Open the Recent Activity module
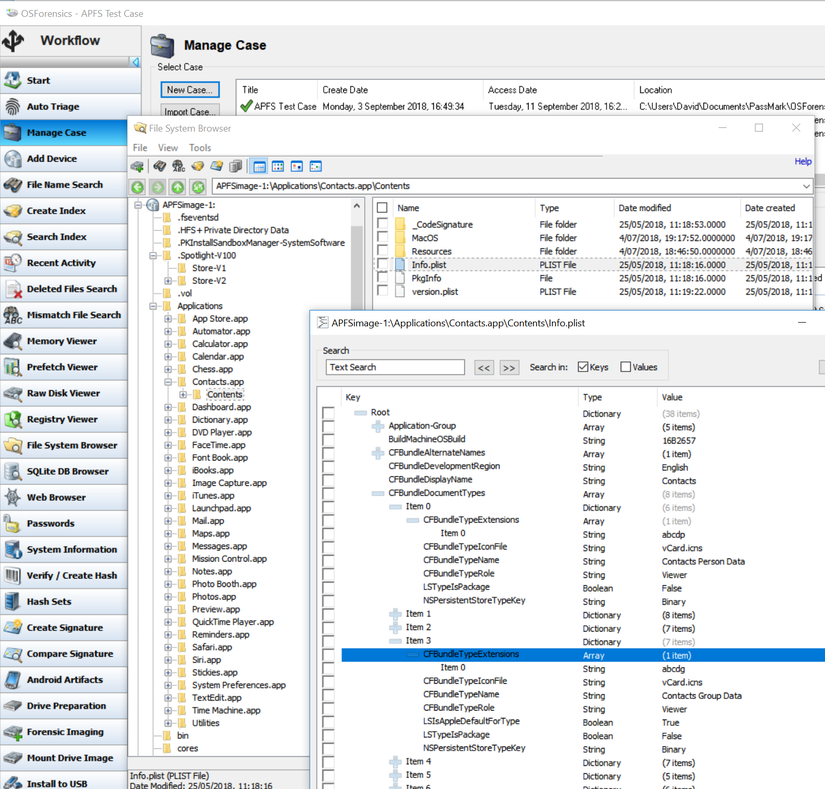 pos(64,263)
